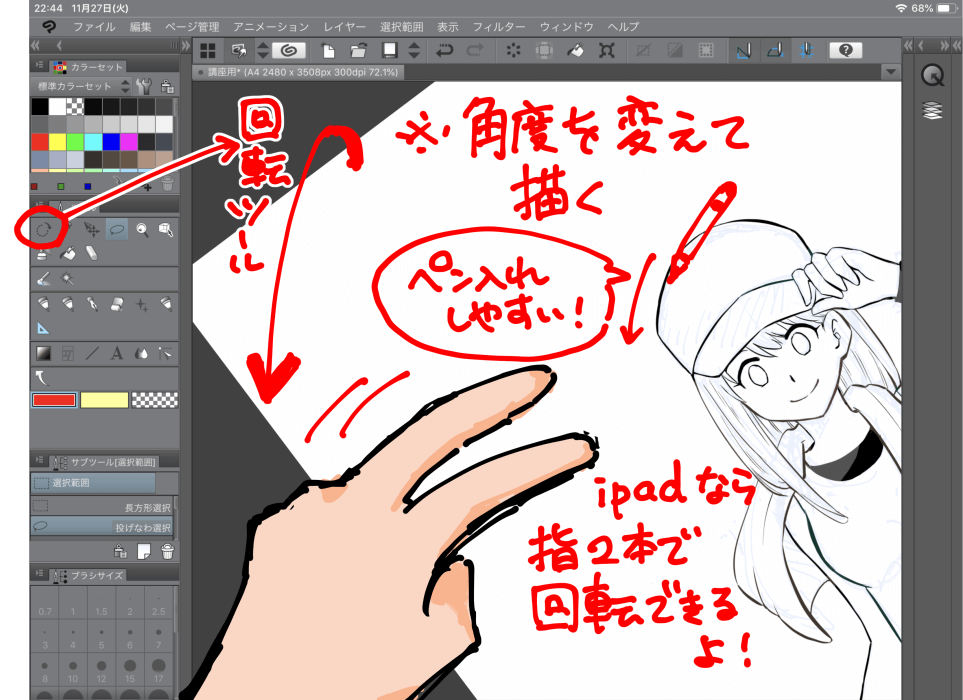Open stepper beside save icon

coord(415,50)
